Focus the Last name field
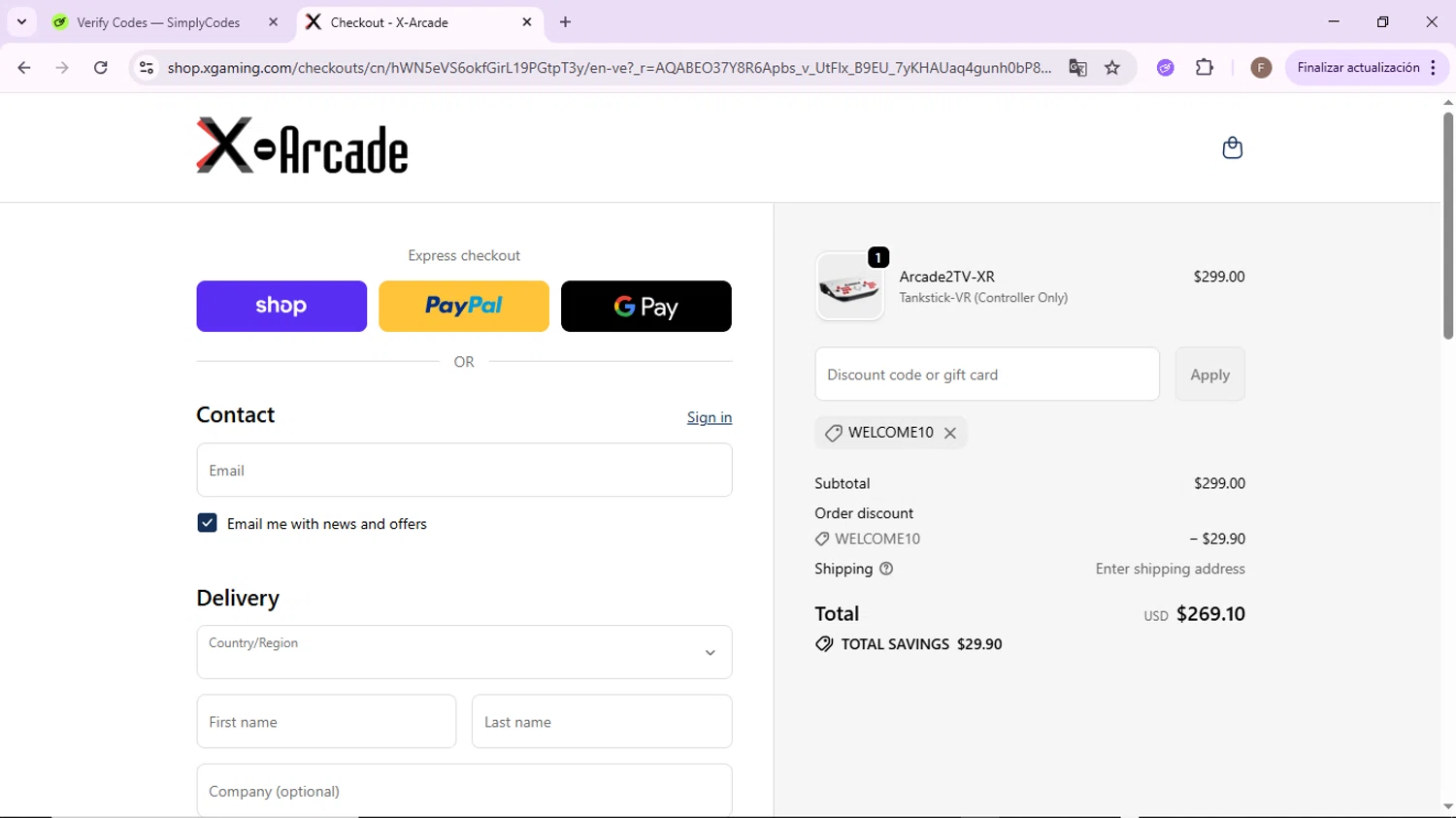The height and width of the screenshot is (818, 1456). [602, 722]
